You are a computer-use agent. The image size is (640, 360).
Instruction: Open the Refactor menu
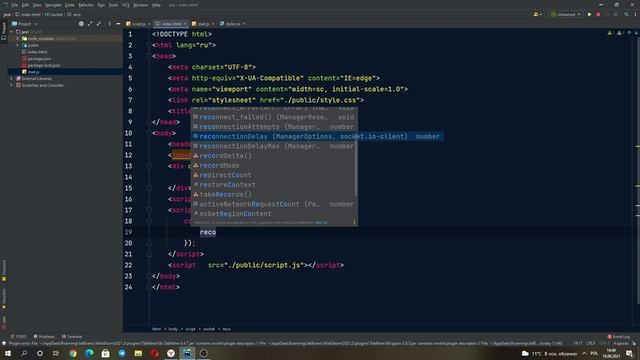(86, 5)
